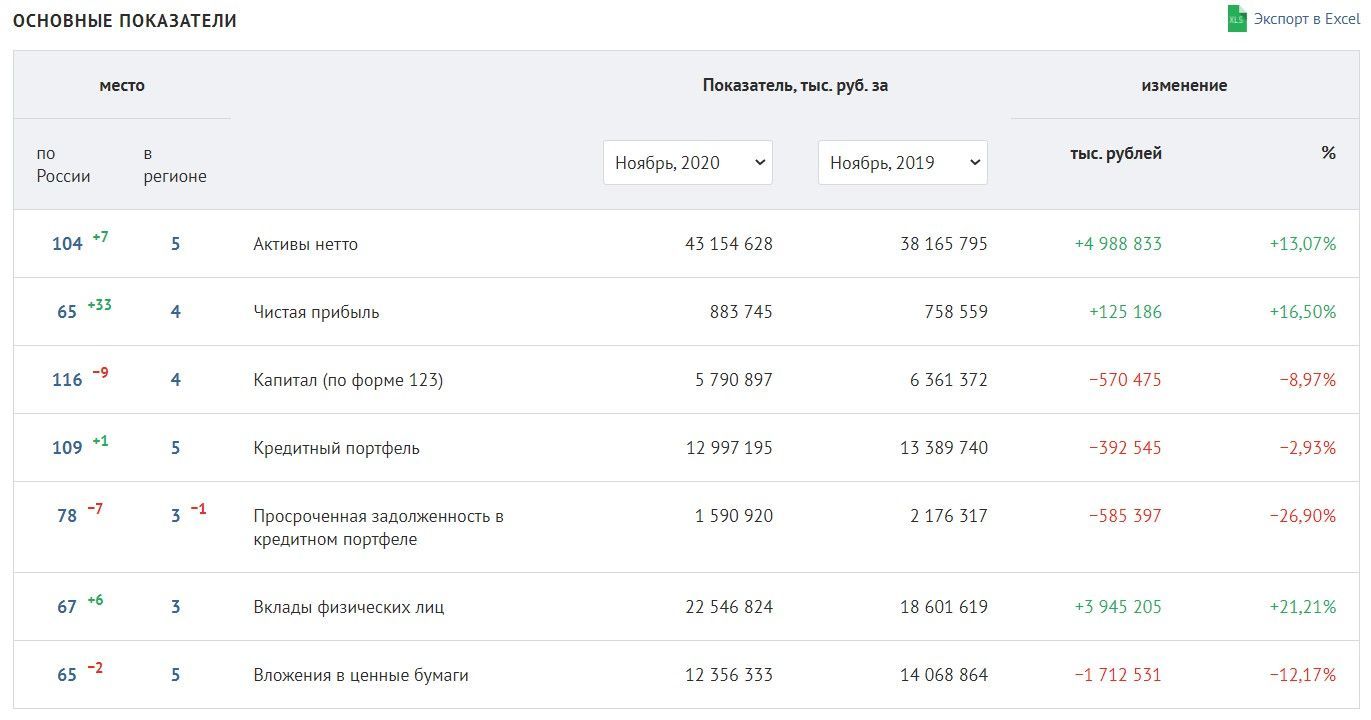Image resolution: width=1371 pixels, height=720 pixels.
Task: Click the 'ОСНОВНЫЕ ПОКАЗАТЕЛИ' heading
Action: point(124,21)
